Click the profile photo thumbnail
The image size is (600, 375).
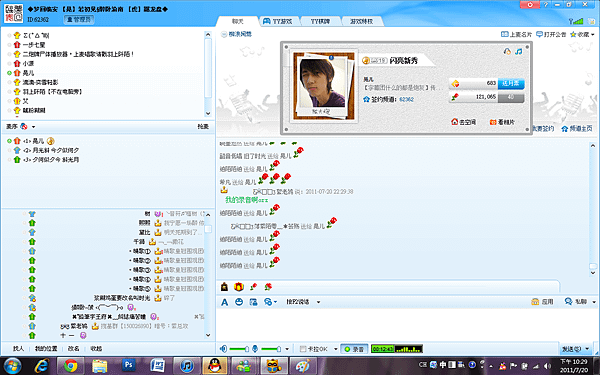pyautogui.click(x=322, y=83)
